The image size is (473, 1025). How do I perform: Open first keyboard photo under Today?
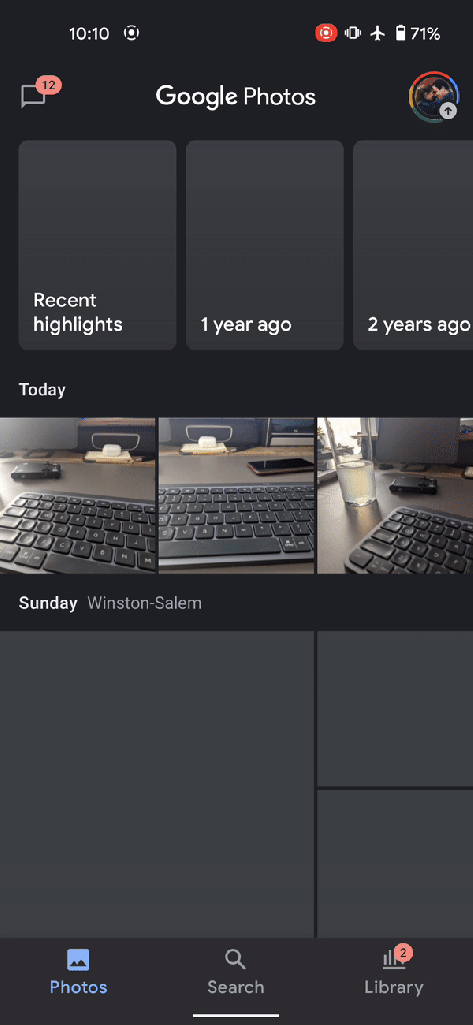point(78,496)
